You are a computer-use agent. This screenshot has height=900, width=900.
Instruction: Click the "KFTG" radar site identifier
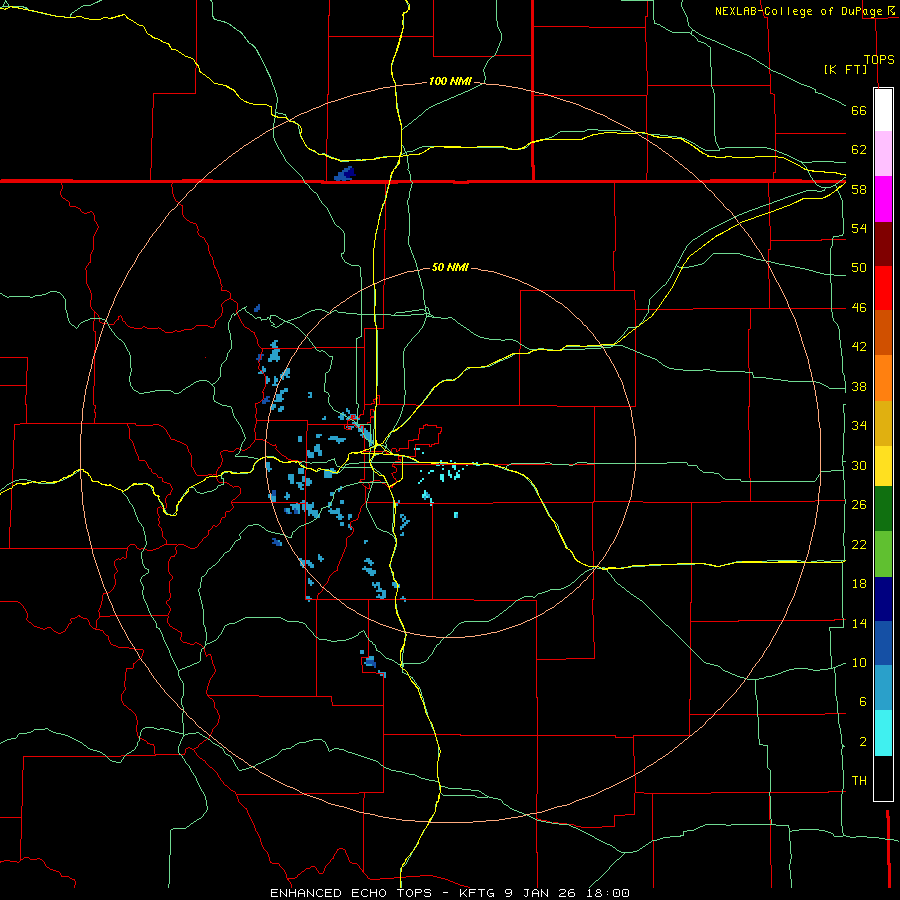pos(477,893)
